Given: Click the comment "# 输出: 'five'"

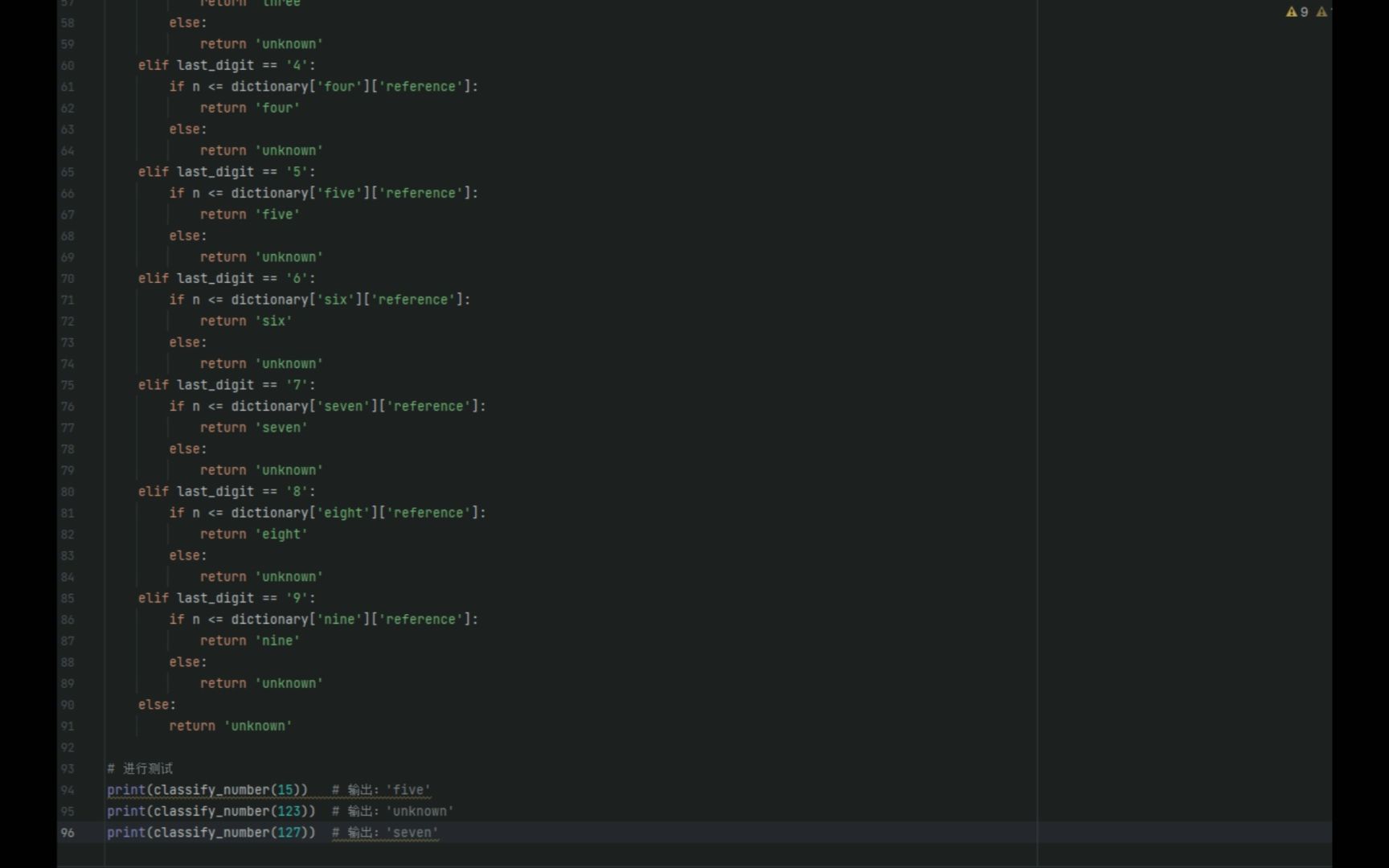Looking at the screenshot, I should point(381,790).
